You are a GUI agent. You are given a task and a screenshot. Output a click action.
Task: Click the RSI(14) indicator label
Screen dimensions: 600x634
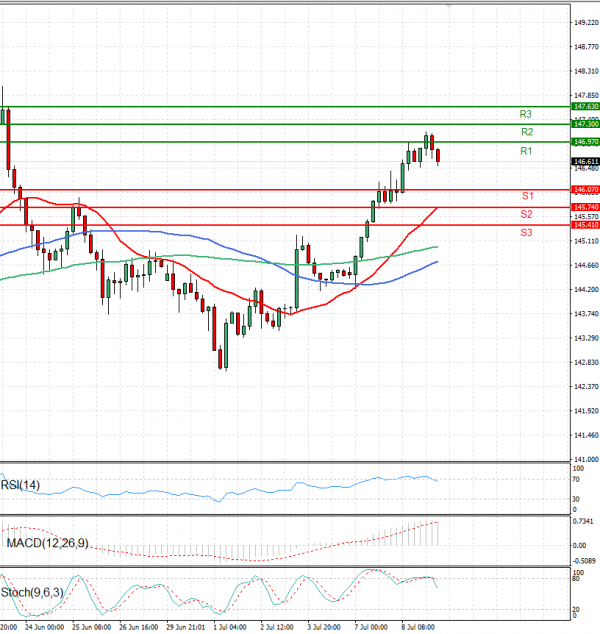pyautogui.click(x=20, y=485)
